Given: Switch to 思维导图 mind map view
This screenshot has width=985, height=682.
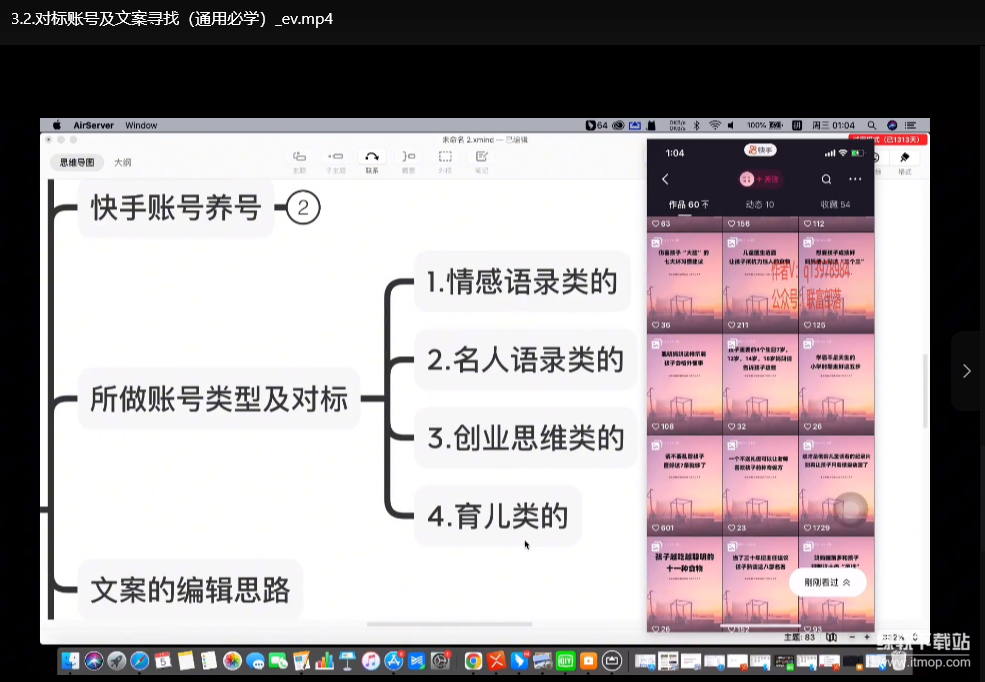Looking at the screenshot, I should tap(77, 162).
